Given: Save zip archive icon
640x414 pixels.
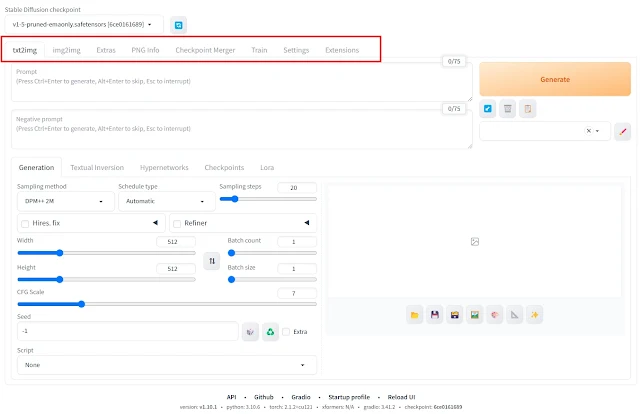Looking at the screenshot, I should [455, 315].
